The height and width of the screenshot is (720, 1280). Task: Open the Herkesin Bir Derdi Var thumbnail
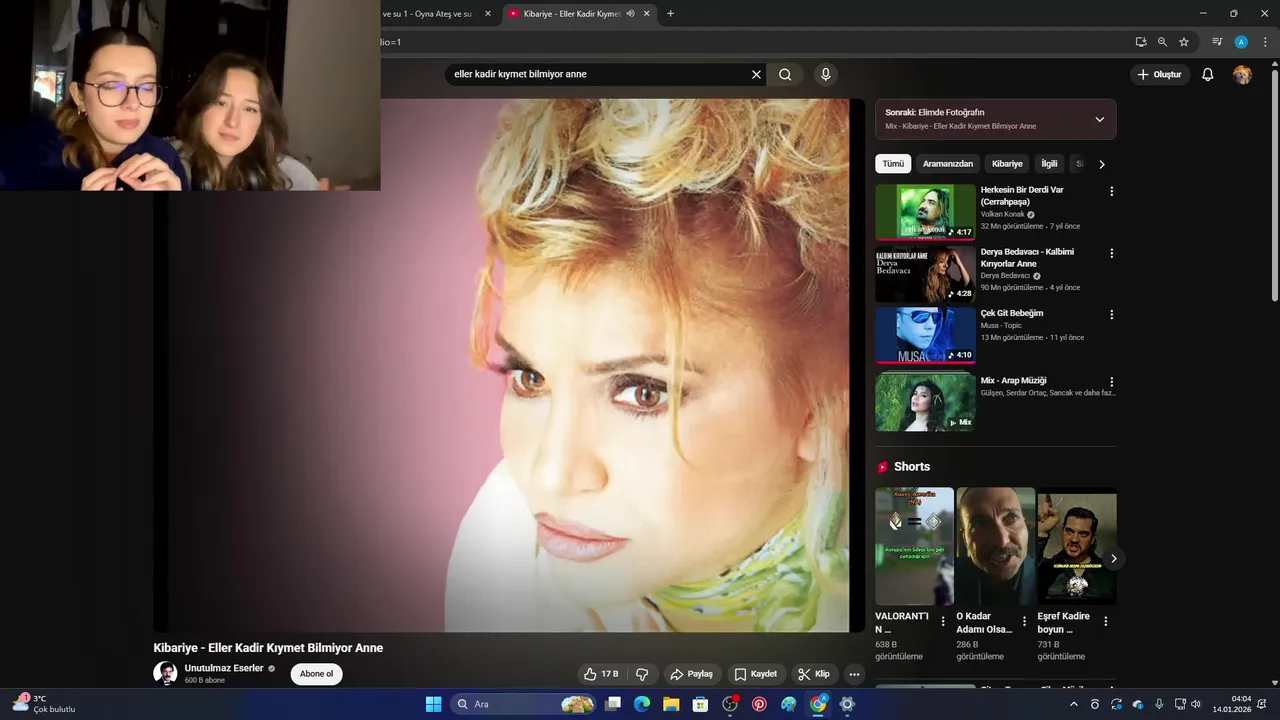tap(925, 212)
